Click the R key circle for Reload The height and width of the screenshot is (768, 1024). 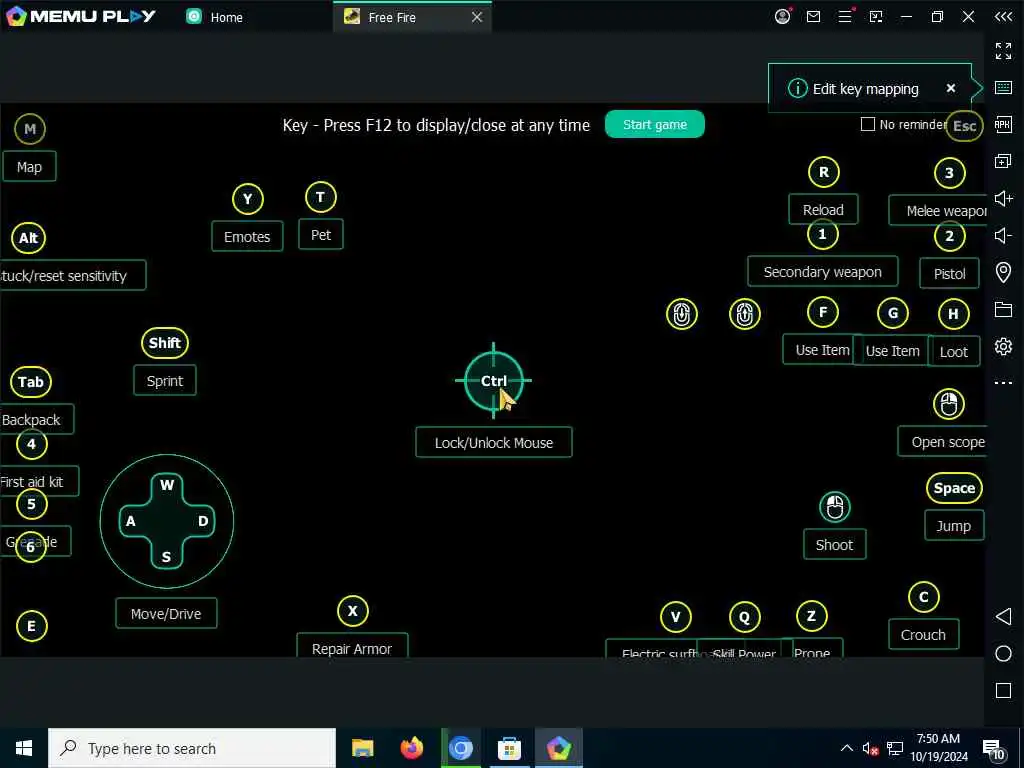[824, 172]
